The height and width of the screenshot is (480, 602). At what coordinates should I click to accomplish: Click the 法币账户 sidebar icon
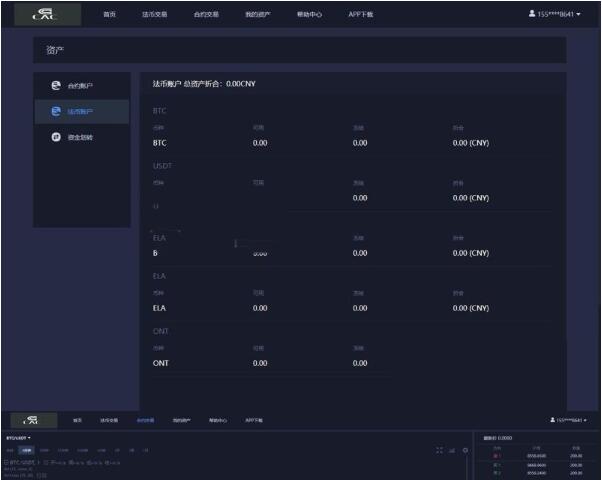(x=56, y=111)
